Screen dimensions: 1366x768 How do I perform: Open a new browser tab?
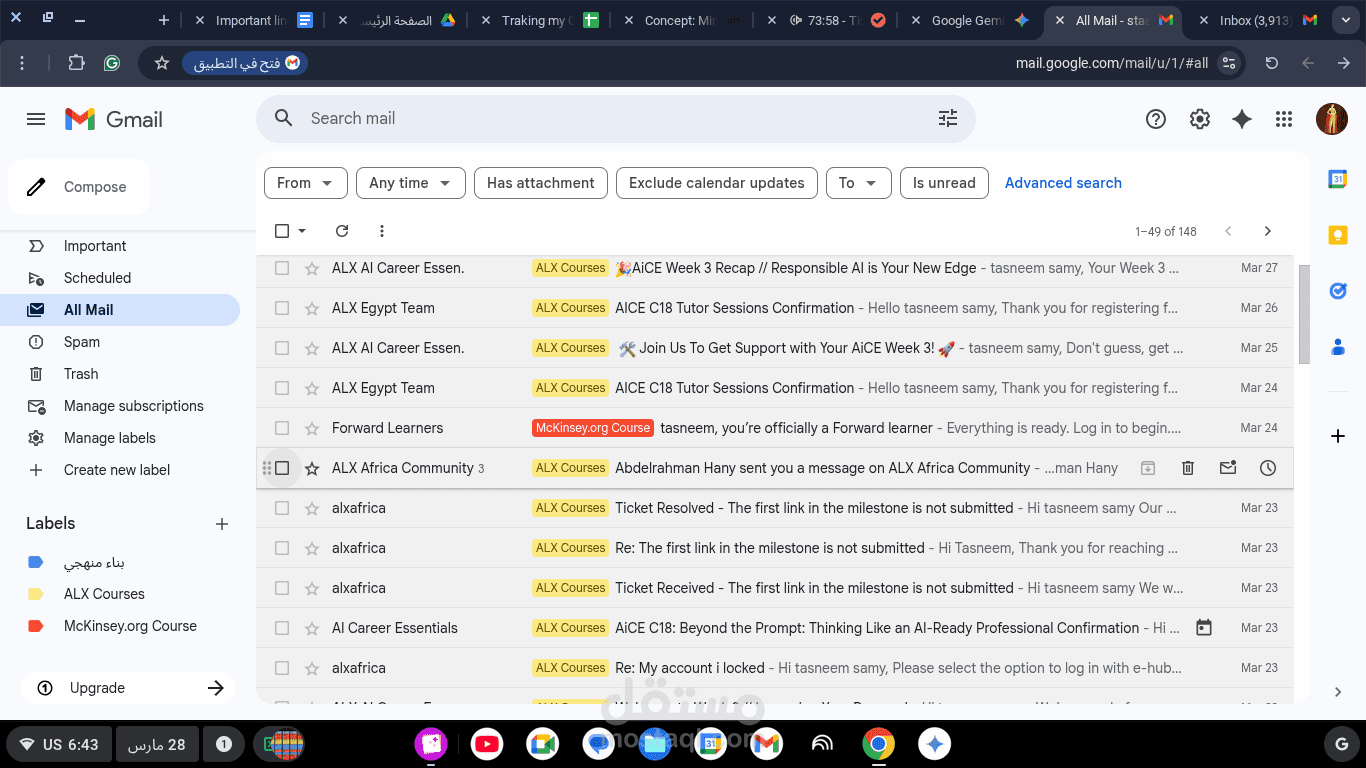coord(164,20)
